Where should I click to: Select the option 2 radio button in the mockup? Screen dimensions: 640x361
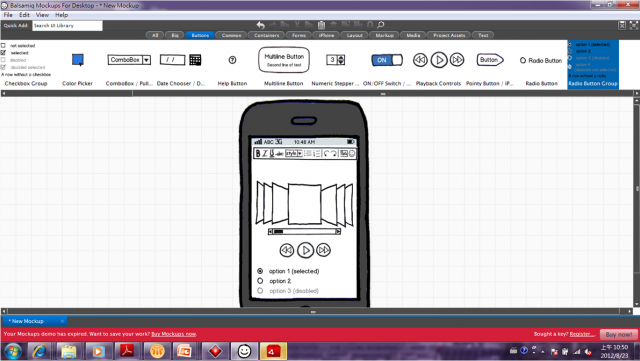(260, 281)
